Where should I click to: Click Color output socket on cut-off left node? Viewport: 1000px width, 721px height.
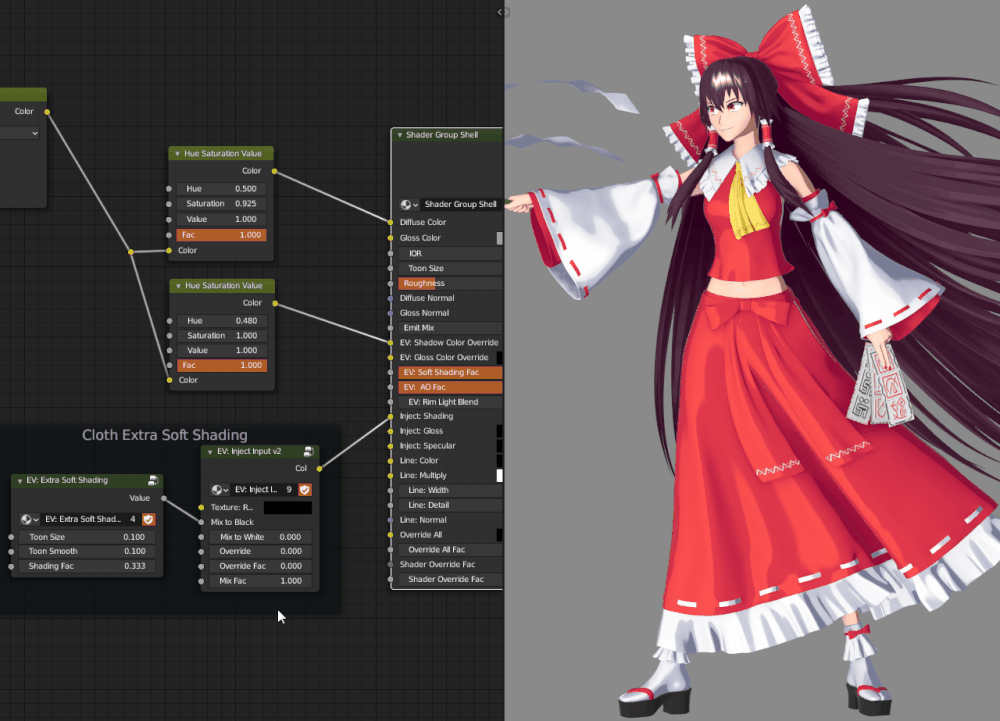pos(47,112)
